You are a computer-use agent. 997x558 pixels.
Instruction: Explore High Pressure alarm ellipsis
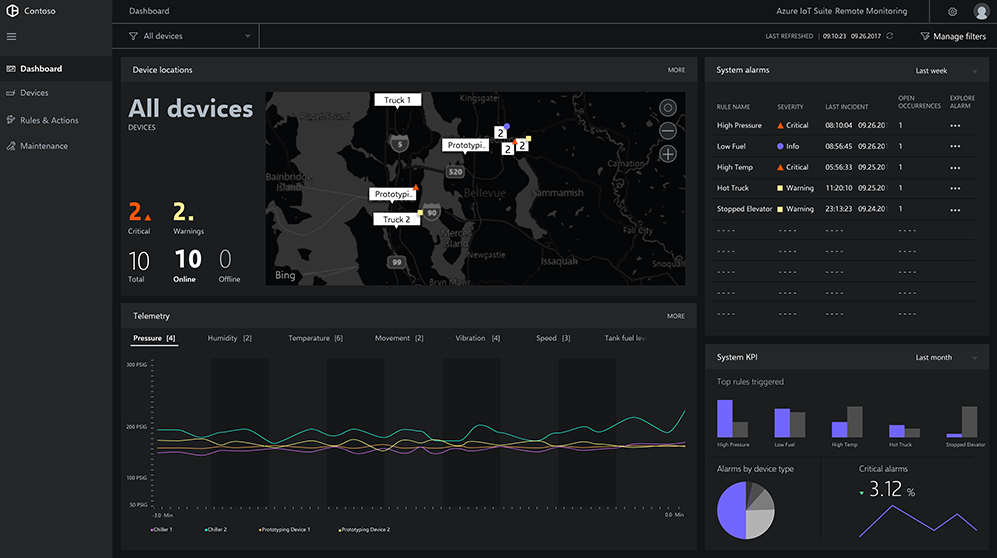tap(955, 126)
